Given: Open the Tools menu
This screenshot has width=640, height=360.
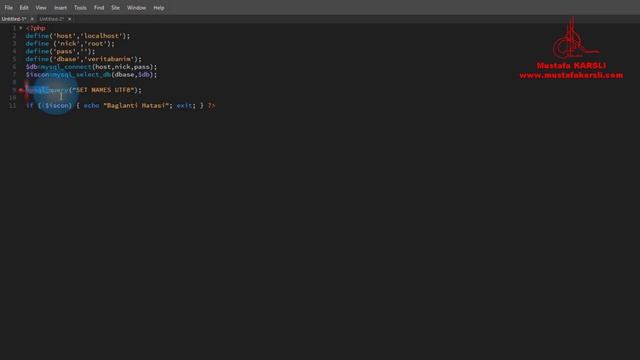Looking at the screenshot, I should point(80,8).
